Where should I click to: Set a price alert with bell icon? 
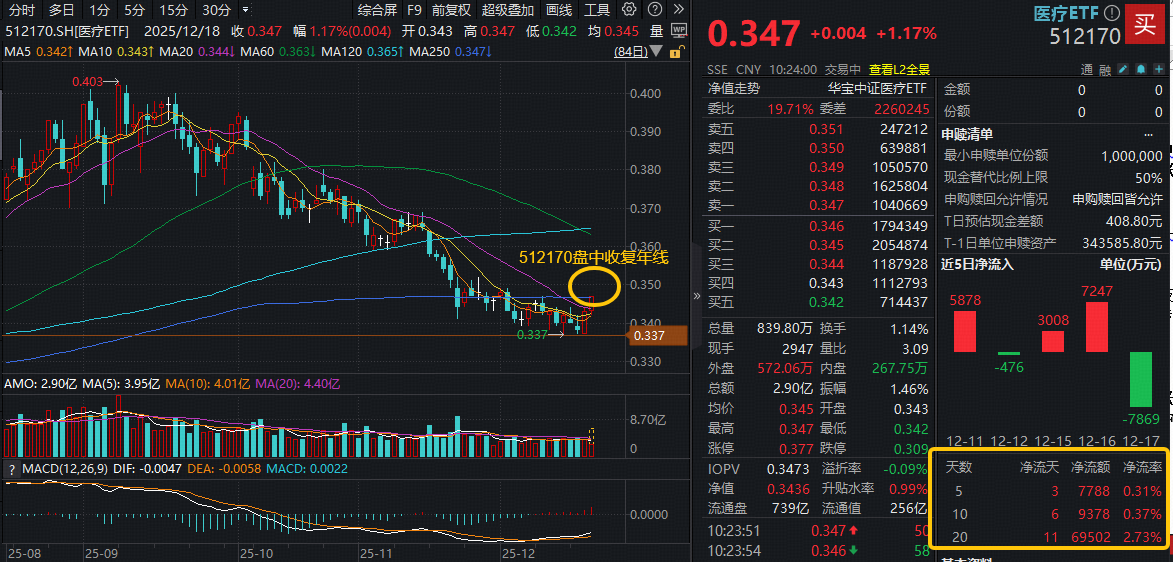coord(1140,70)
